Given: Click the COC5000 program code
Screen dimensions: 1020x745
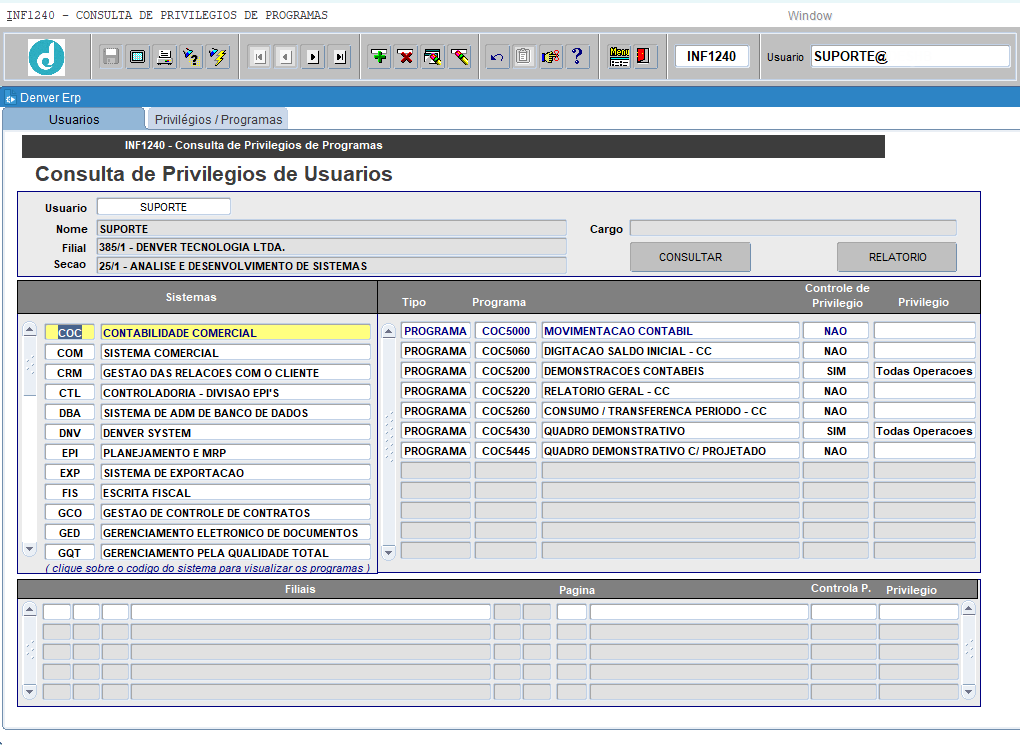Looking at the screenshot, I should tap(505, 331).
